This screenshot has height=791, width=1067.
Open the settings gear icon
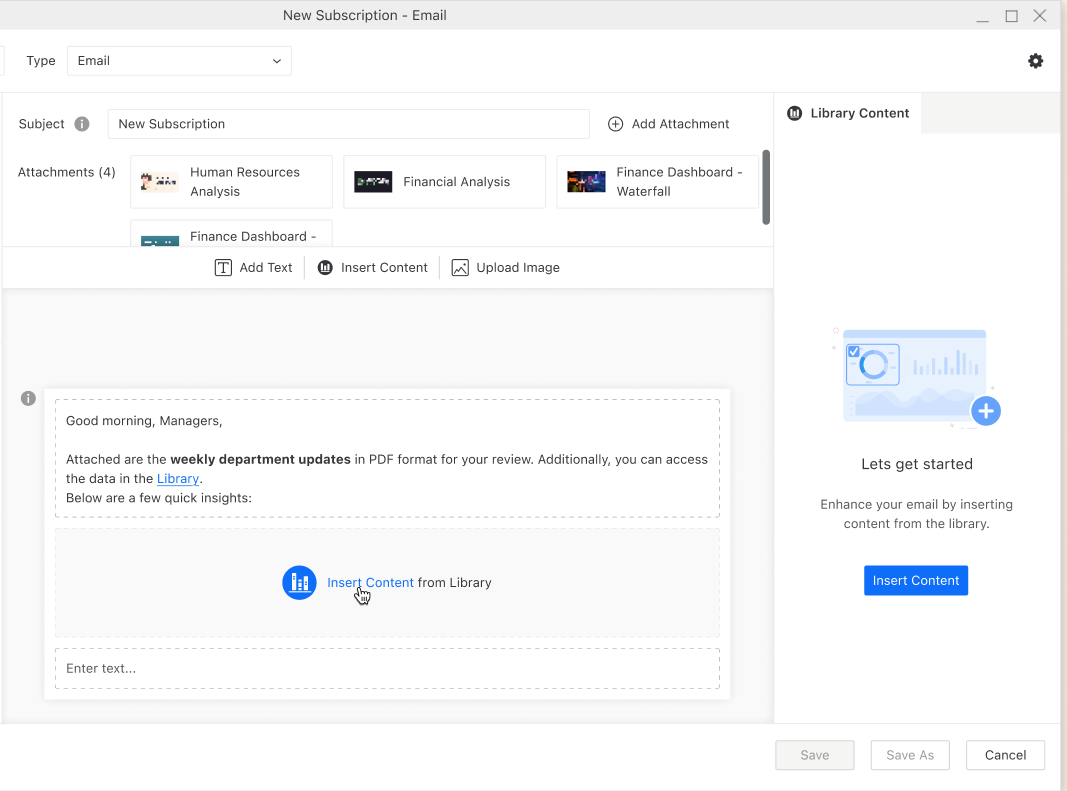click(x=1035, y=61)
